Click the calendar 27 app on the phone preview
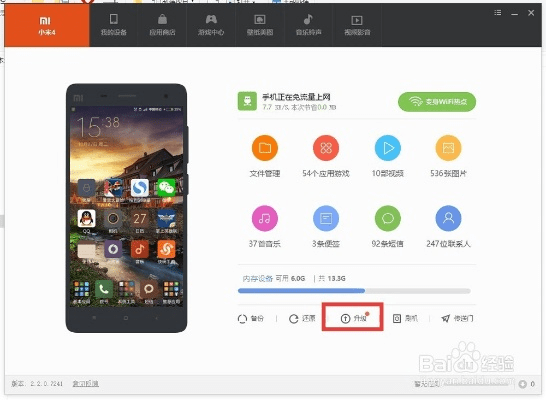 coord(140,221)
